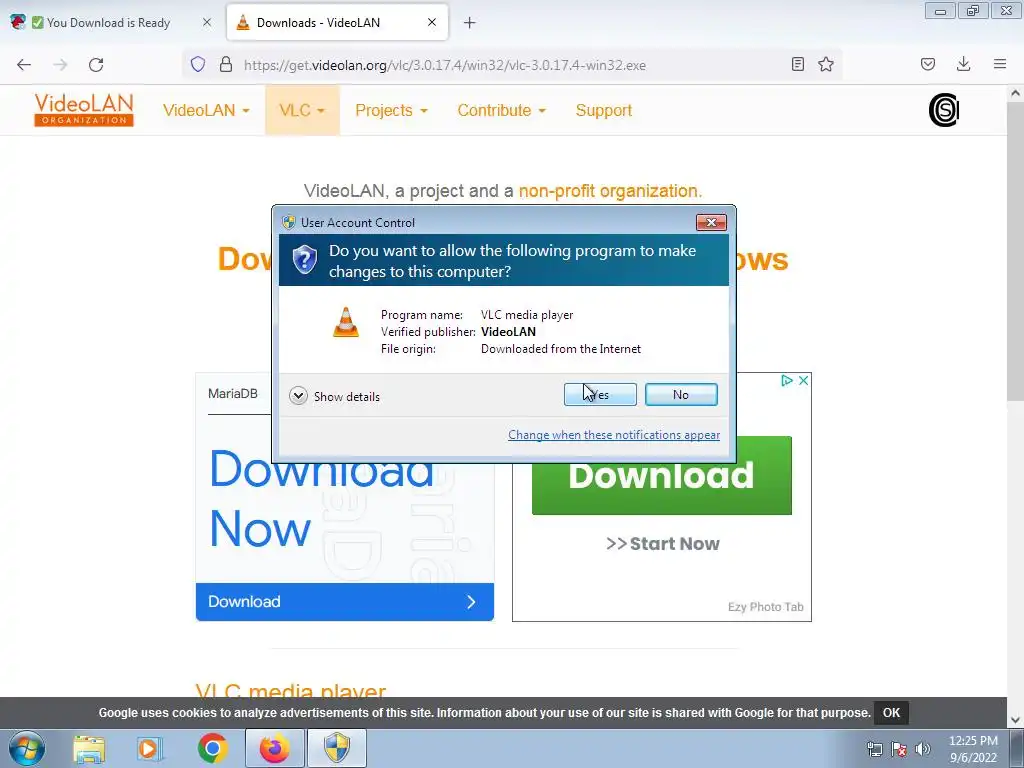Open the media player taskbar icon
This screenshot has height=768, width=1024.
click(x=150, y=748)
